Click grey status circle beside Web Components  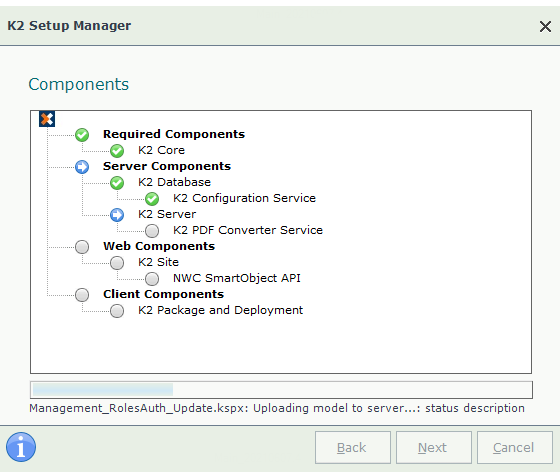coord(82,247)
